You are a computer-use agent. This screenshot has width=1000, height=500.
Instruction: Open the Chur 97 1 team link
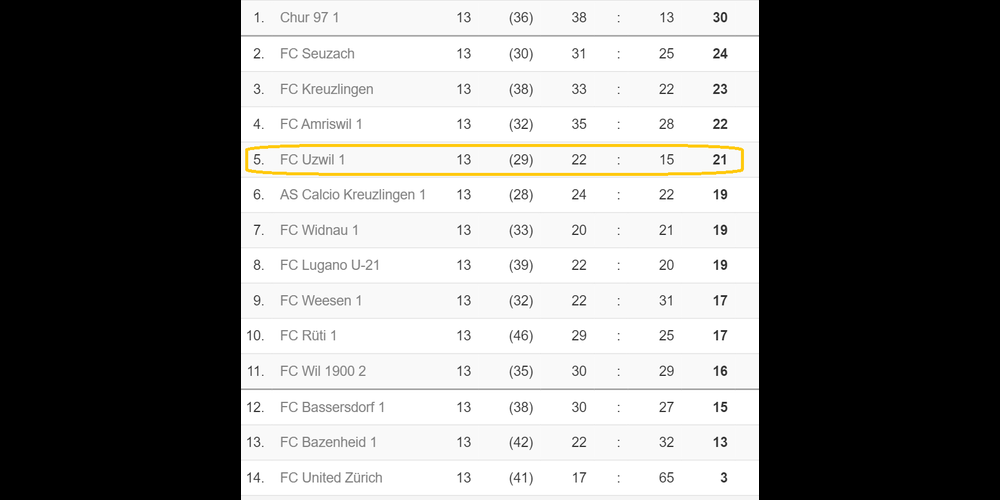309,18
